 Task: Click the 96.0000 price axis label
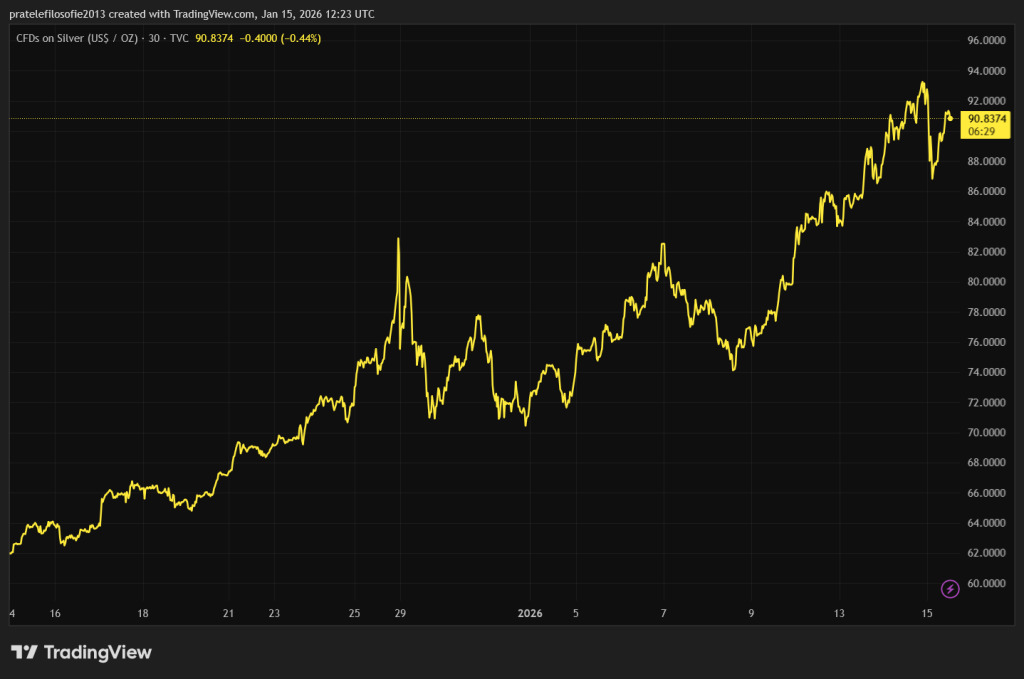pyautogui.click(x=986, y=41)
